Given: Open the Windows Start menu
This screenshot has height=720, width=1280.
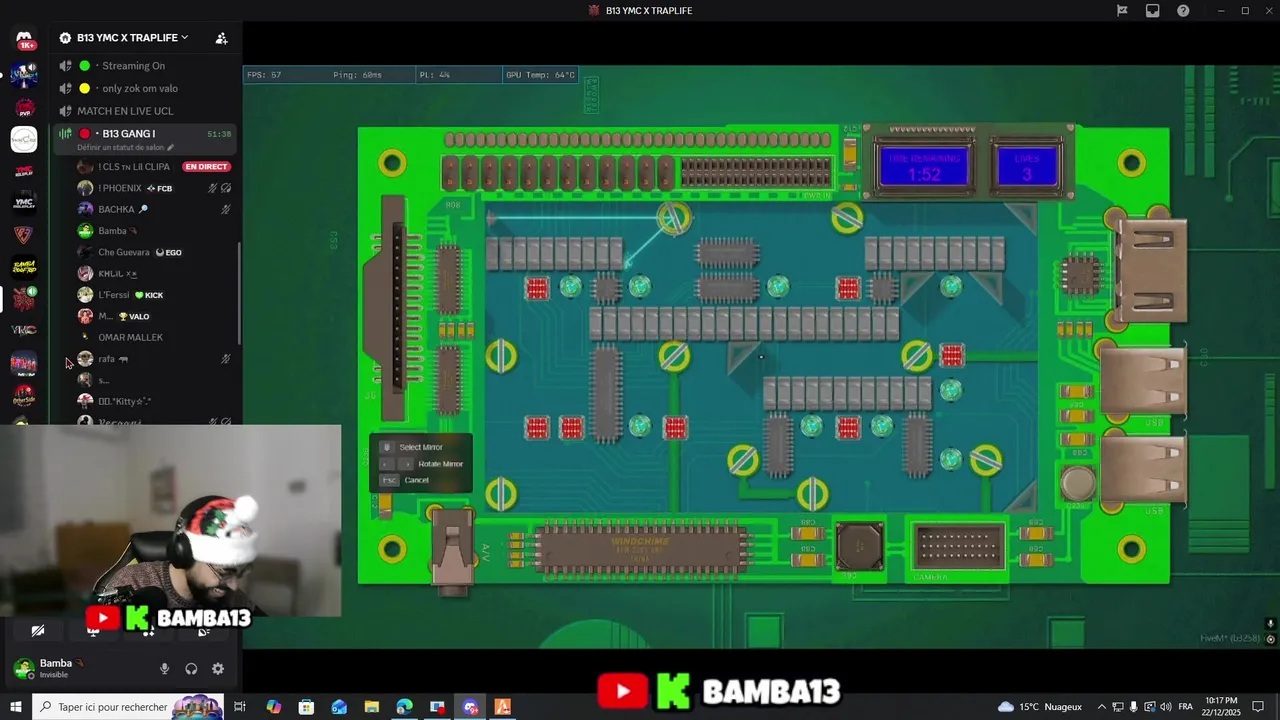Looking at the screenshot, I should [x=16, y=707].
